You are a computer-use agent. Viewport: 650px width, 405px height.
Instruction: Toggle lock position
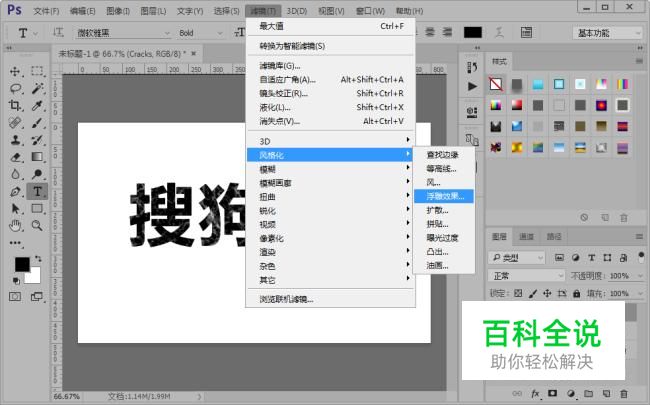pos(547,293)
